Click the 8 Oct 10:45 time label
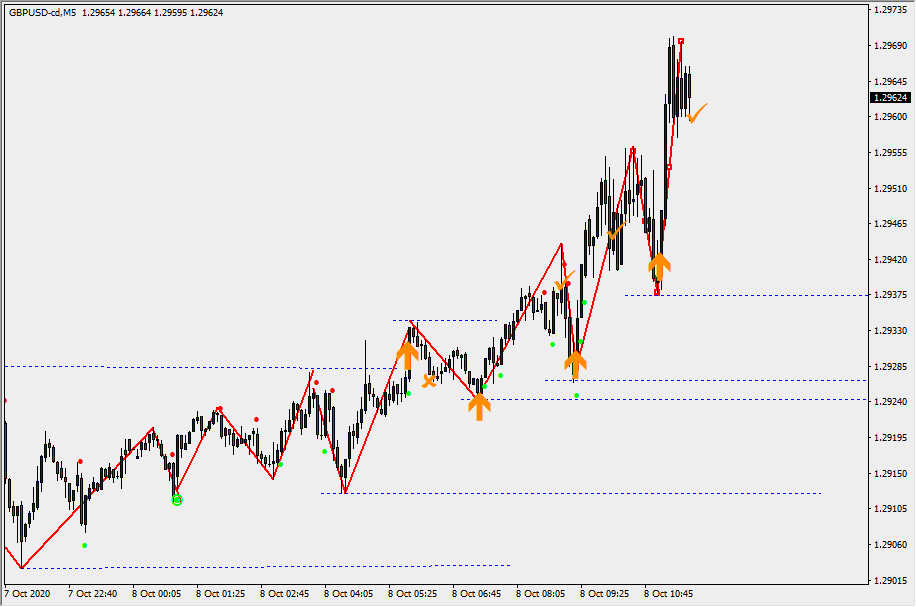Viewport: 916px width, 607px height. tap(669, 593)
